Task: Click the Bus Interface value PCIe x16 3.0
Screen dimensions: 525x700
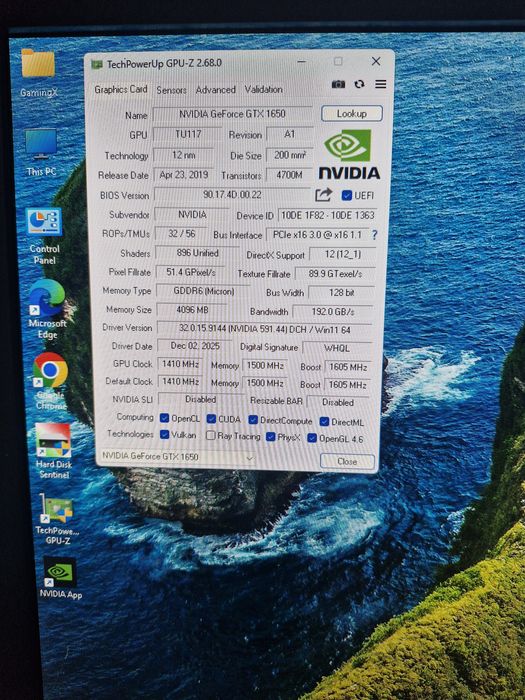Action: point(318,235)
